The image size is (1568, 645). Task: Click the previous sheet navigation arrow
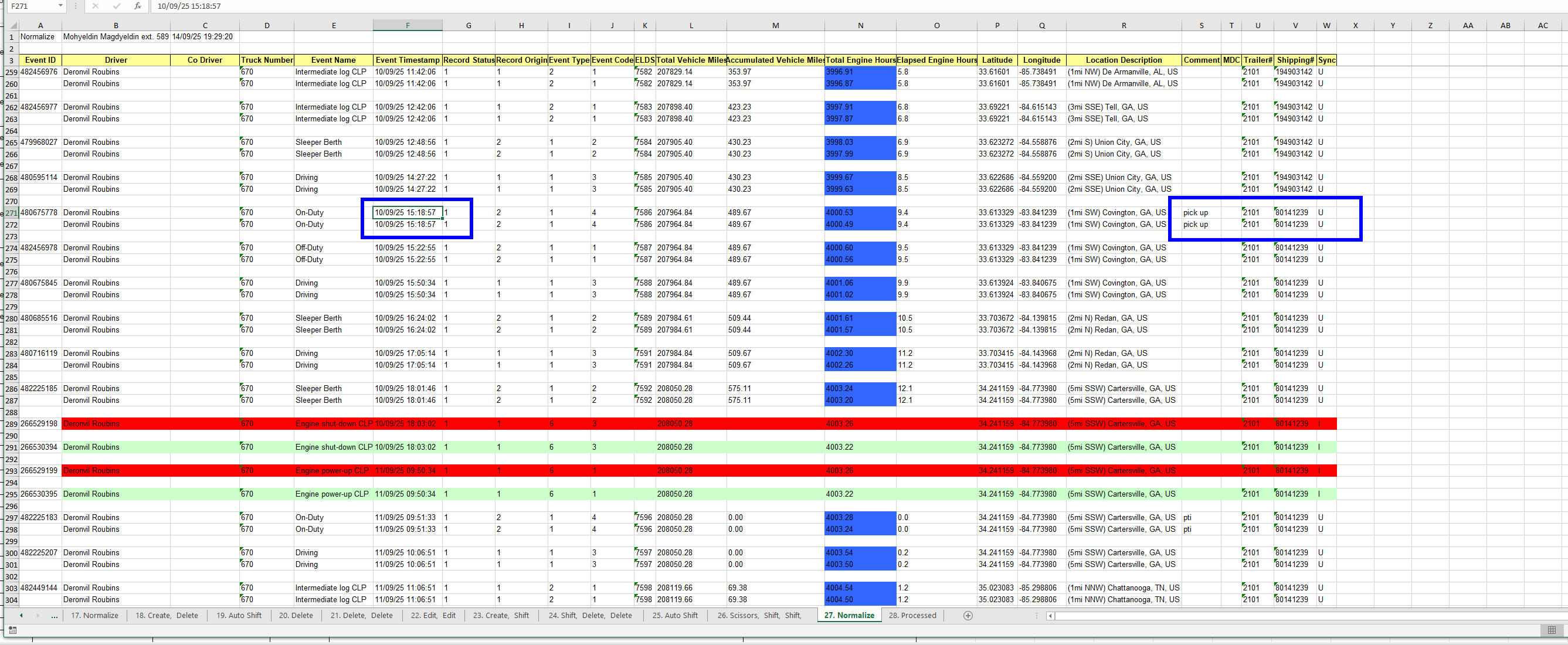point(21,615)
